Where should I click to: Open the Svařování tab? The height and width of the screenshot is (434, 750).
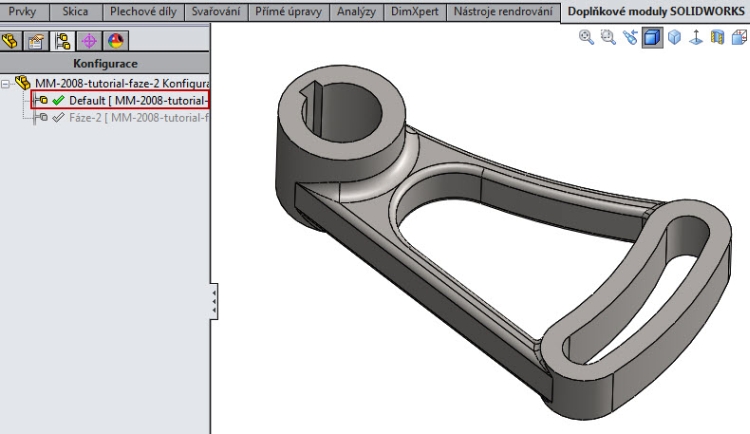[x=216, y=11]
